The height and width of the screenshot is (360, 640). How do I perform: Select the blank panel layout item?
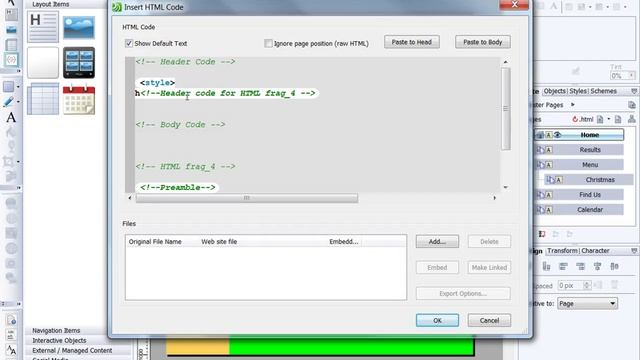pyautogui.click(x=43, y=62)
